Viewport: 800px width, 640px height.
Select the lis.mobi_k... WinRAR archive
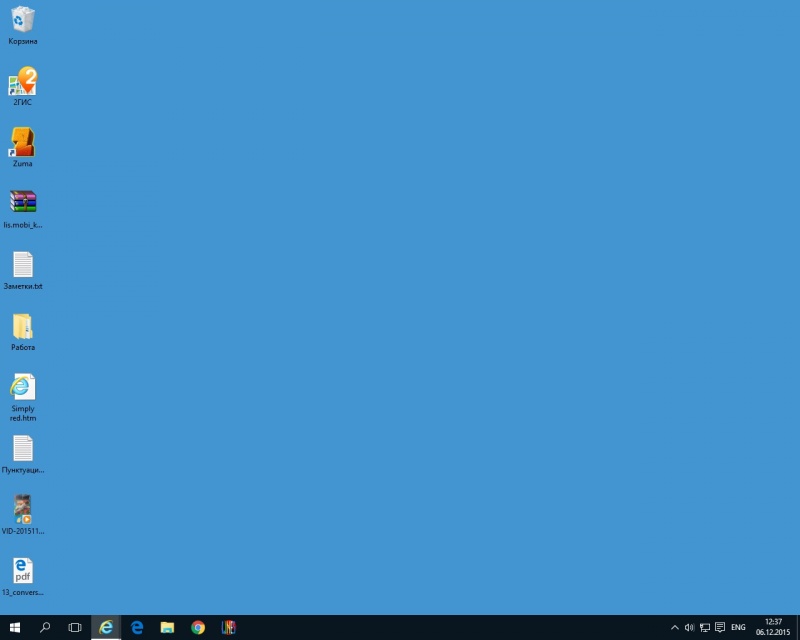pyautogui.click(x=22, y=209)
